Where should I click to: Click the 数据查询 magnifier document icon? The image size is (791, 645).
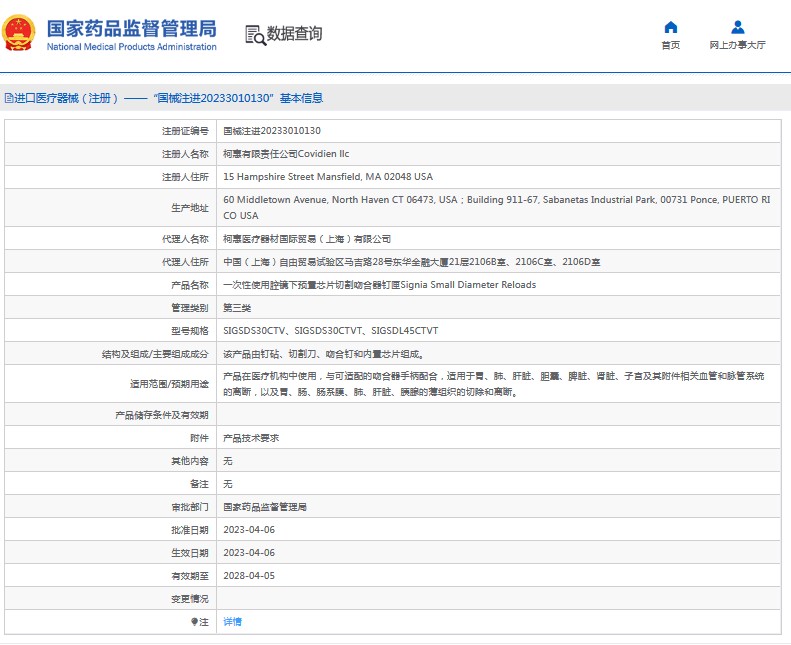click(255, 34)
